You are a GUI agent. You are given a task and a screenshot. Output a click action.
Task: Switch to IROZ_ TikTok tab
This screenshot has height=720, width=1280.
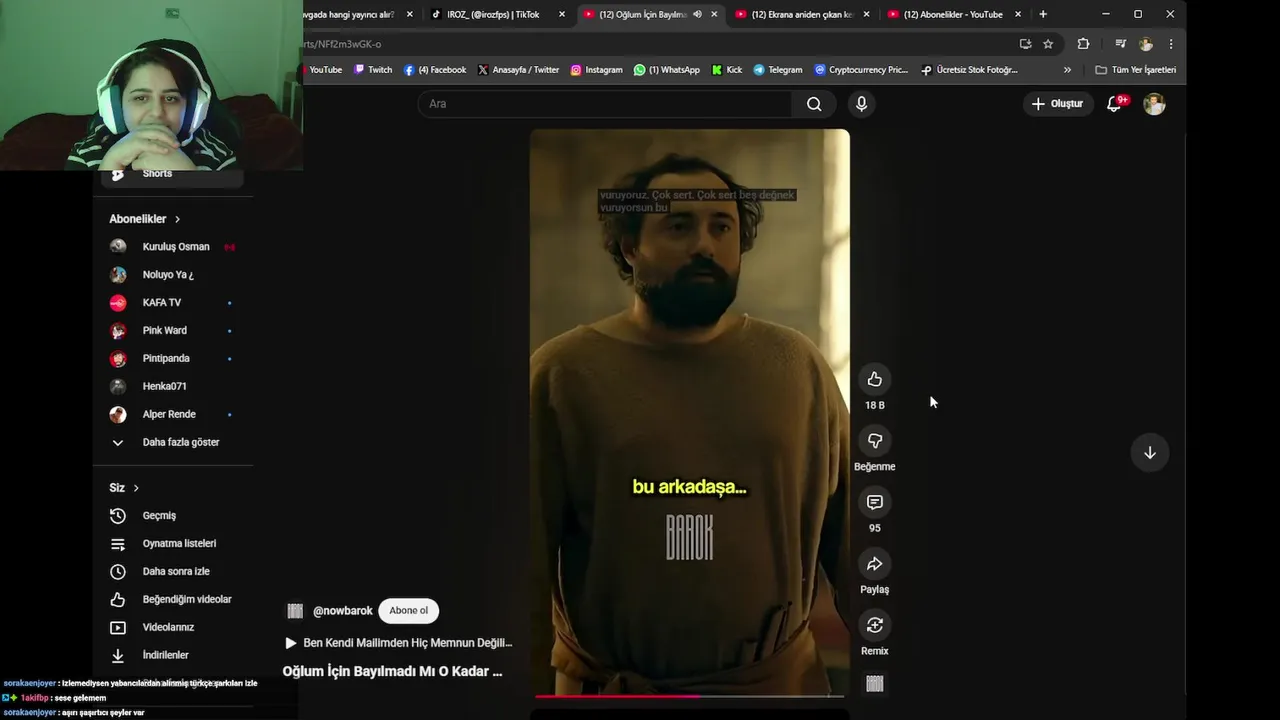click(495, 14)
